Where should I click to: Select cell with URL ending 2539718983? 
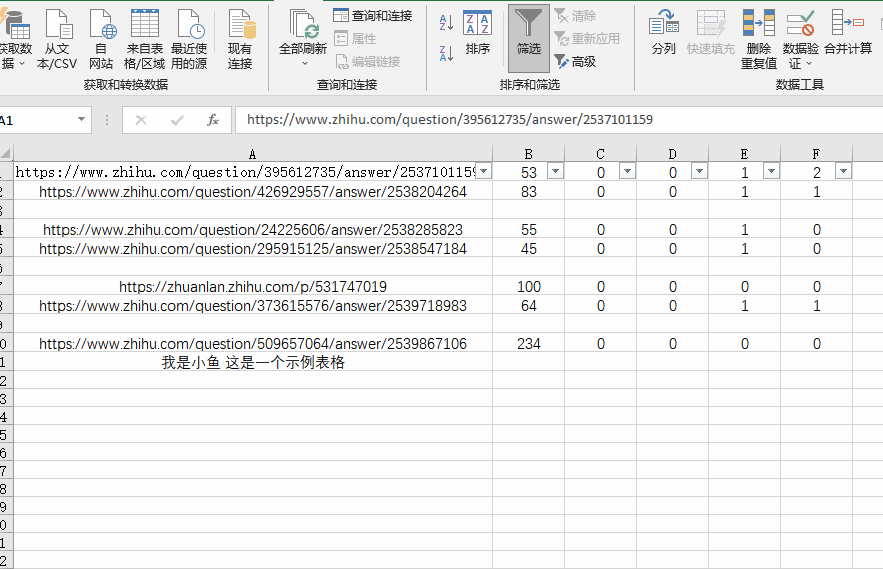[x=253, y=305]
